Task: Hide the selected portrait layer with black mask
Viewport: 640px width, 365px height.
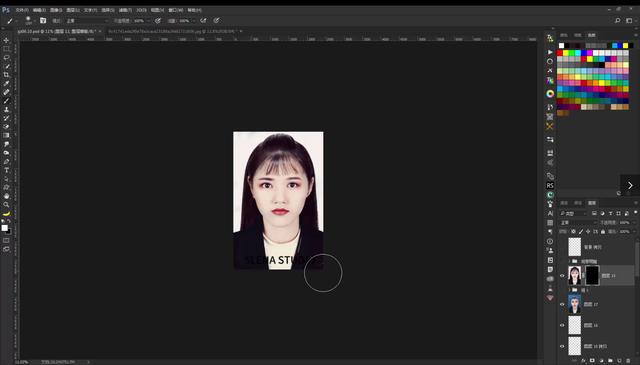Action: (562, 276)
